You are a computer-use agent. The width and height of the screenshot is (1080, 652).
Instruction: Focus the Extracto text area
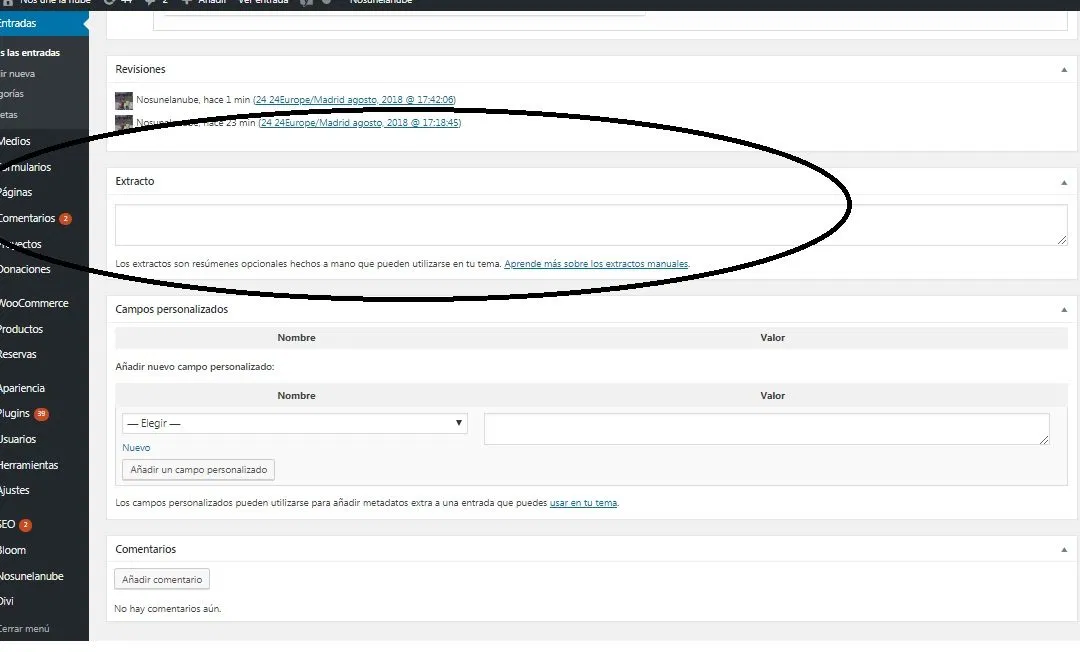[x=590, y=225]
